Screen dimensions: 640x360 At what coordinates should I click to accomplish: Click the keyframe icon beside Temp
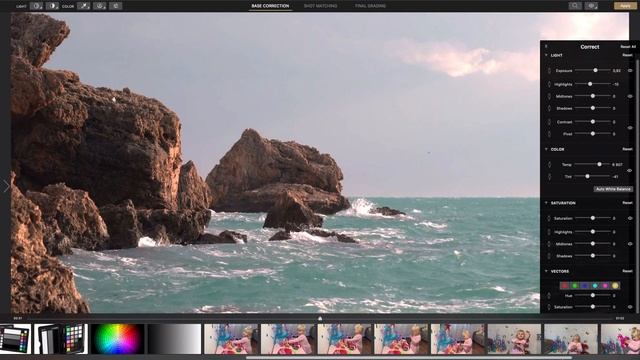[549, 164]
